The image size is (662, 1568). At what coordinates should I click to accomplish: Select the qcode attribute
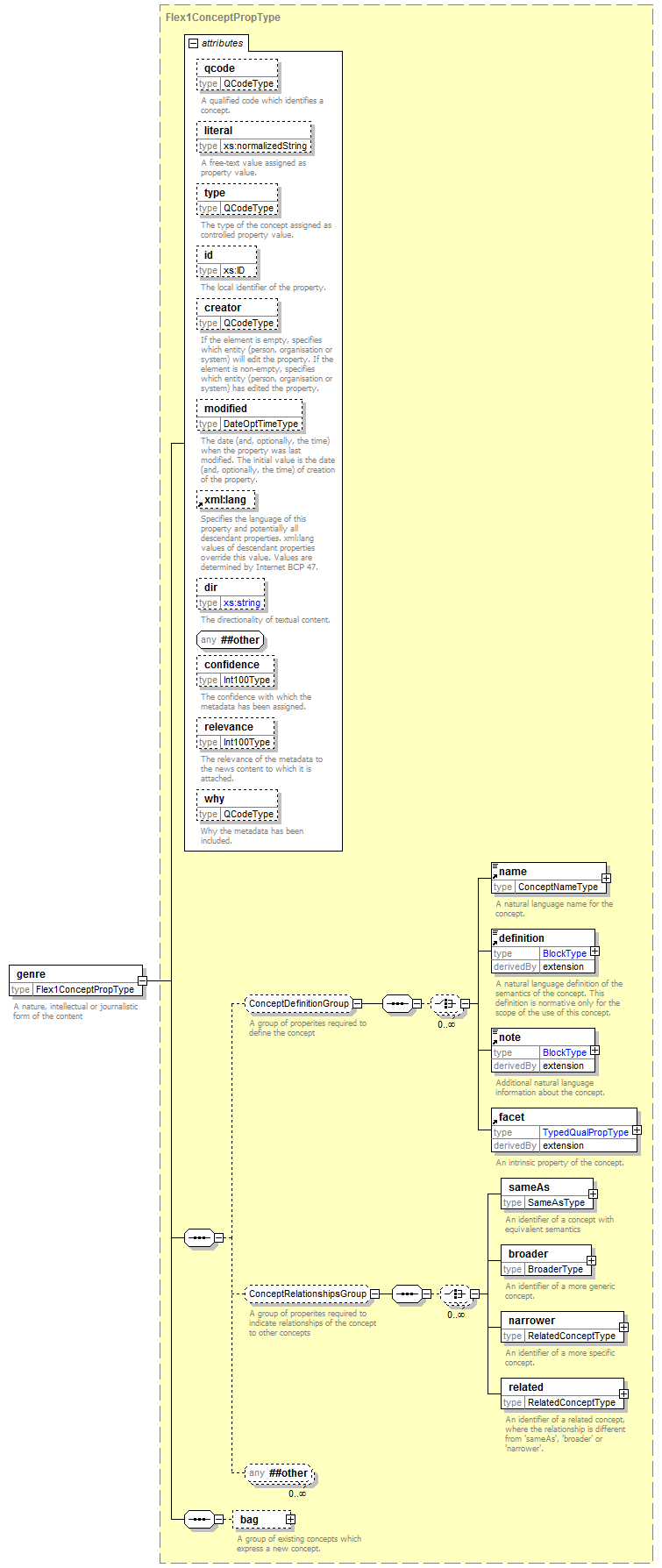pyautogui.click(x=237, y=76)
